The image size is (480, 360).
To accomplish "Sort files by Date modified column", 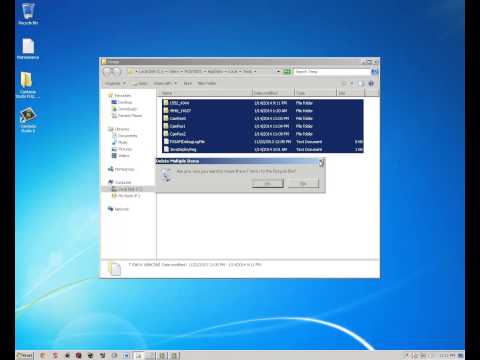I will [x=273, y=93].
